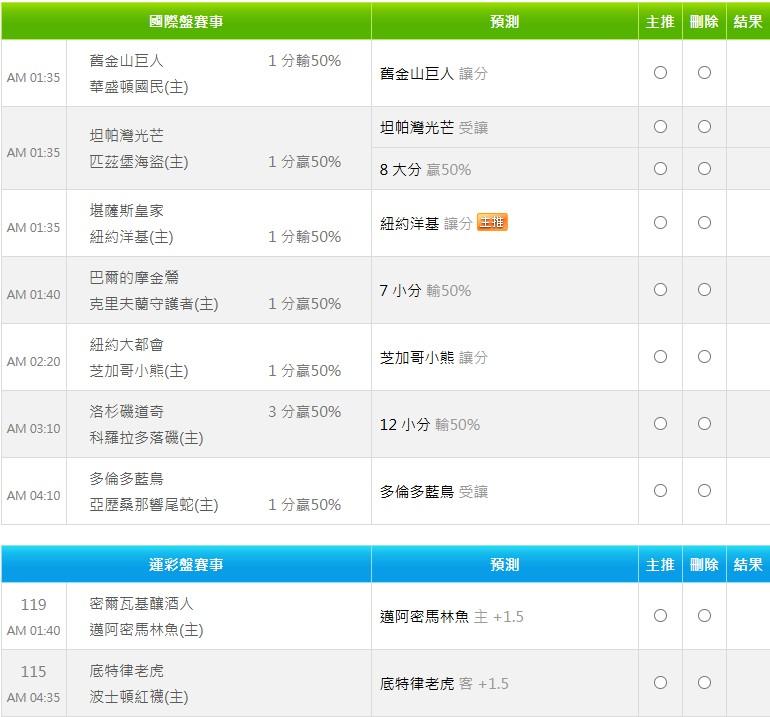Click 結果 column header in 國際盤 table
Screen dimensions: 770x717
point(748,21)
